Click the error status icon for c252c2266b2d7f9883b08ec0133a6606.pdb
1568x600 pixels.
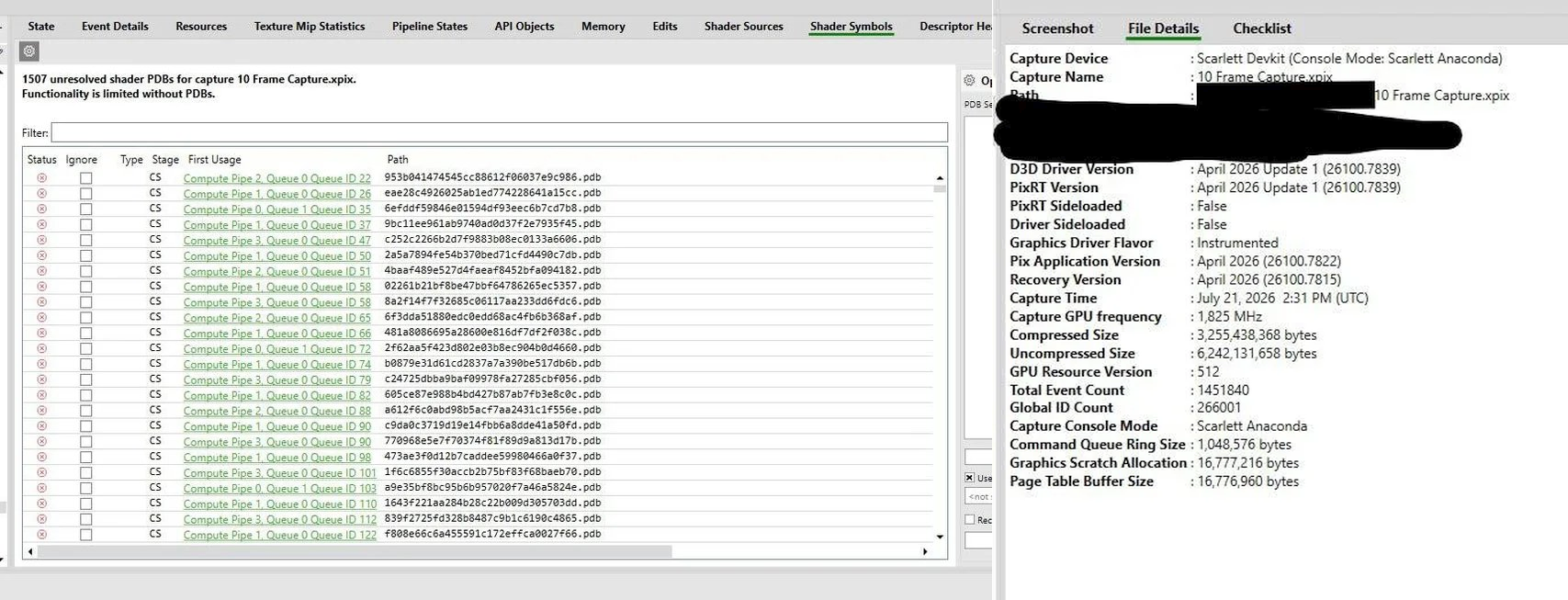41,240
